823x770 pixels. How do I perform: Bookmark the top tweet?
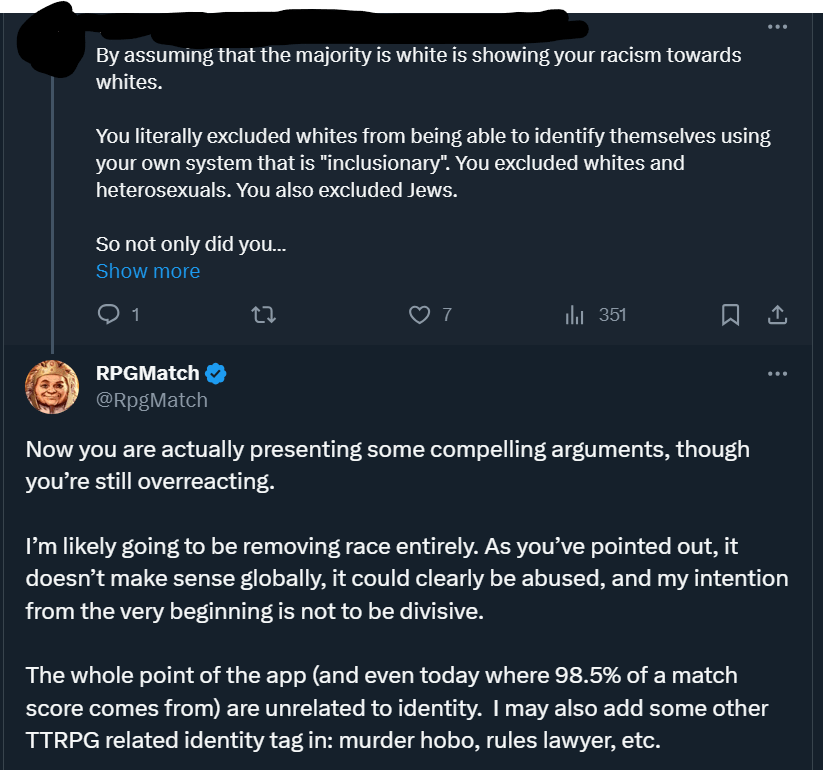tap(730, 315)
